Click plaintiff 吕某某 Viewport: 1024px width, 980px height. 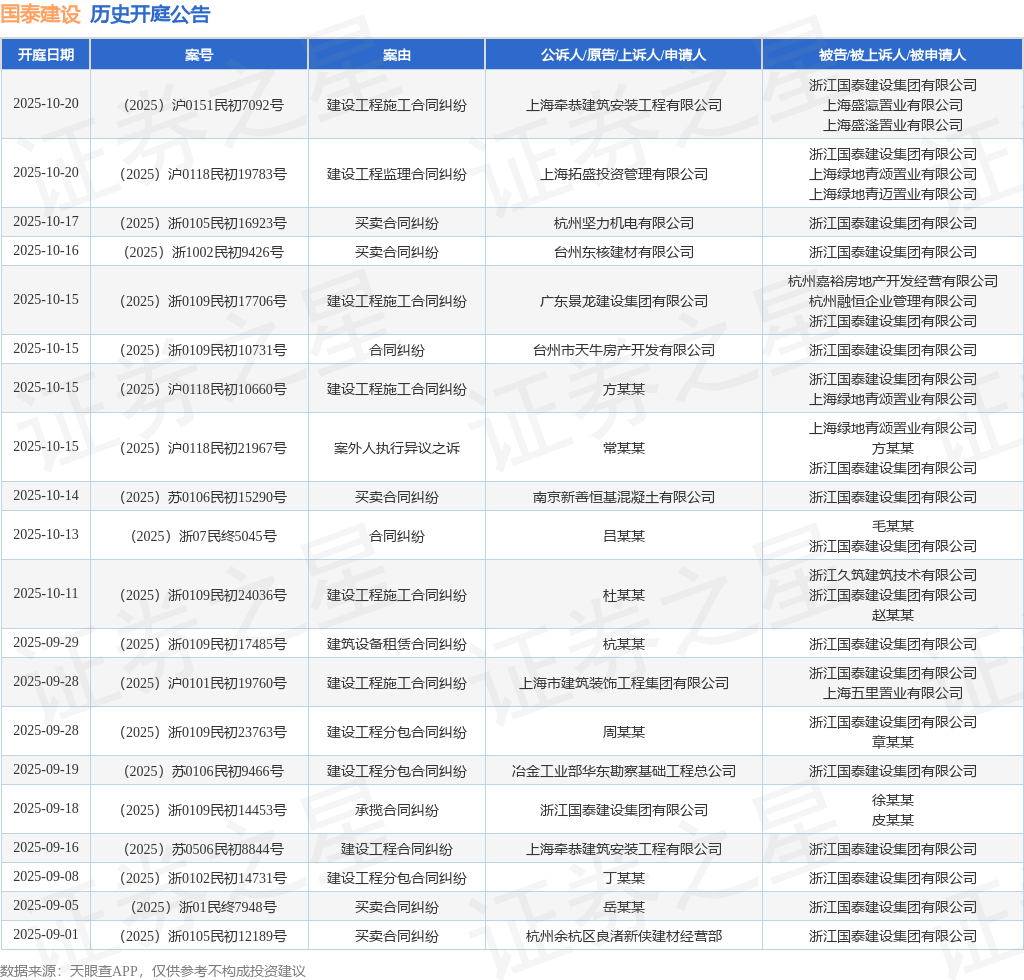pyautogui.click(x=624, y=536)
